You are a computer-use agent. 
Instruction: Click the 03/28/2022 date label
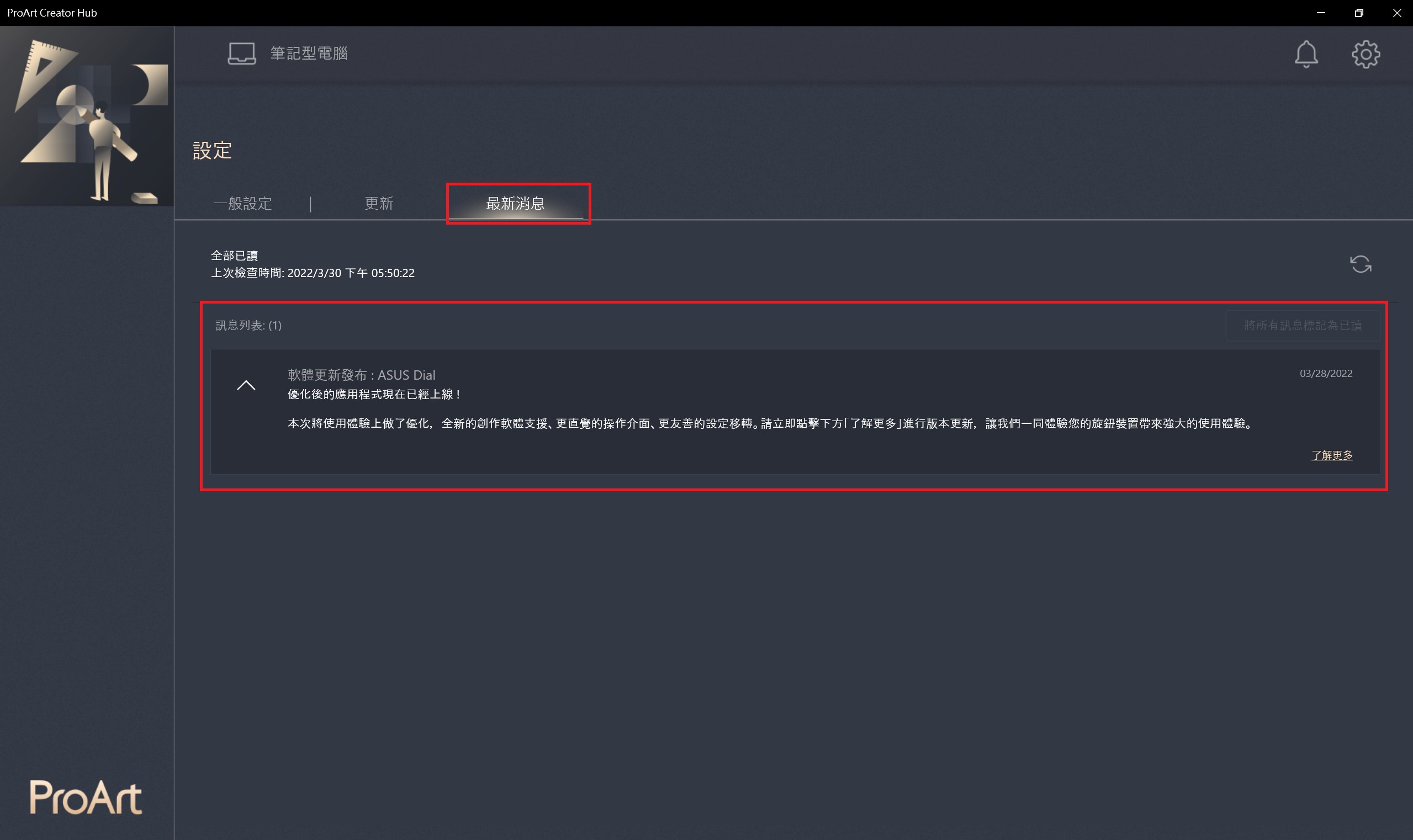tap(1325, 374)
